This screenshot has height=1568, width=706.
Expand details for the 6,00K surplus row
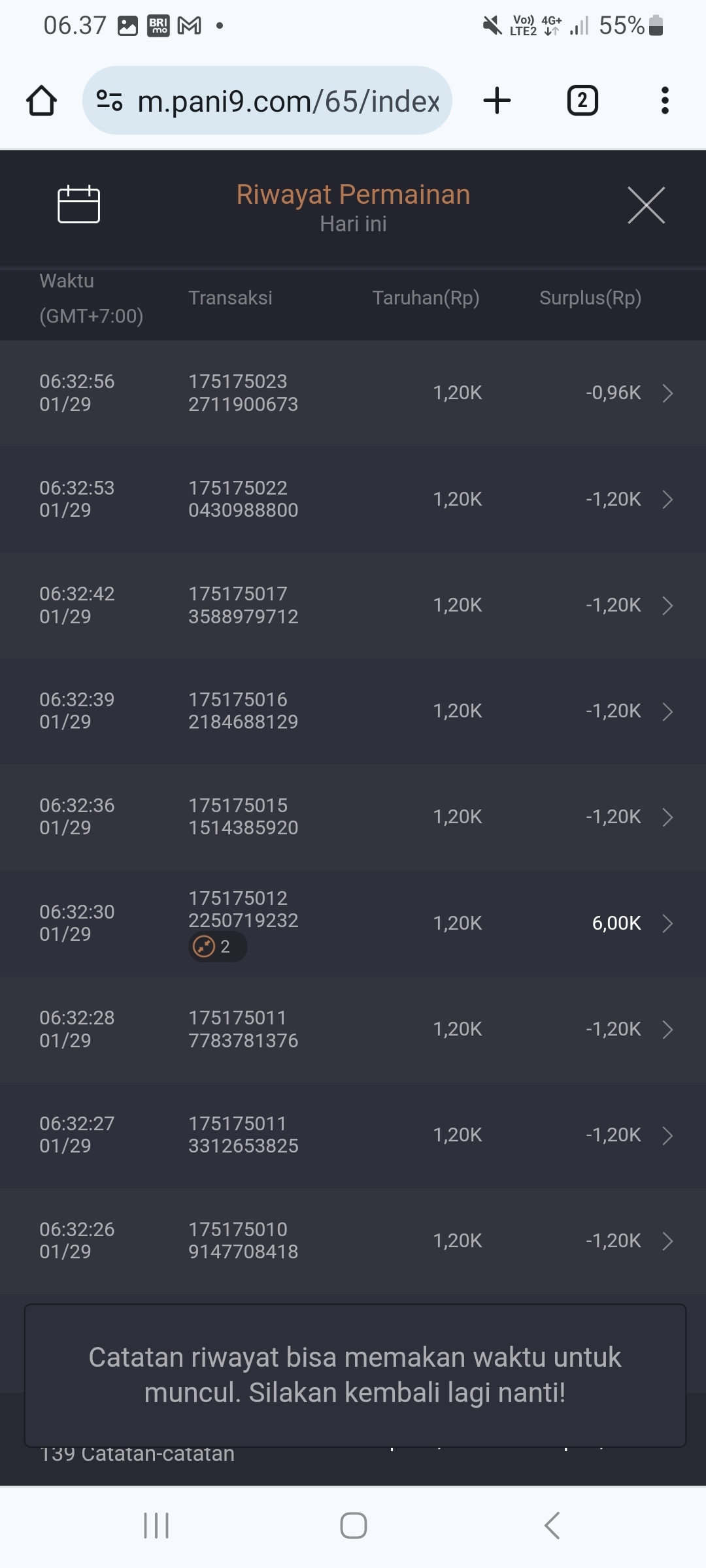[x=667, y=924]
